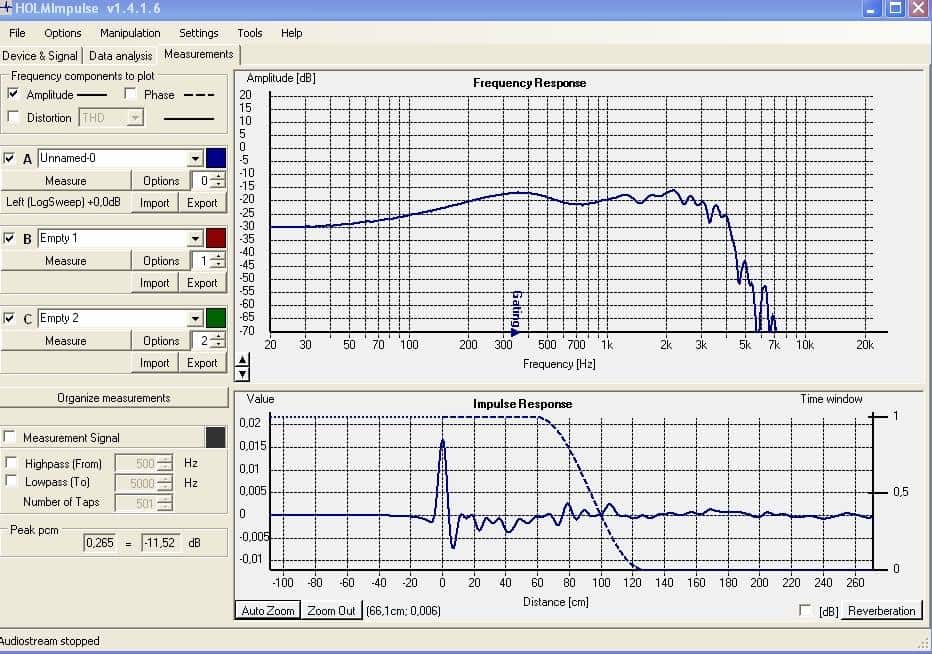
Task: Click Import for slot B
Action: (x=155, y=283)
